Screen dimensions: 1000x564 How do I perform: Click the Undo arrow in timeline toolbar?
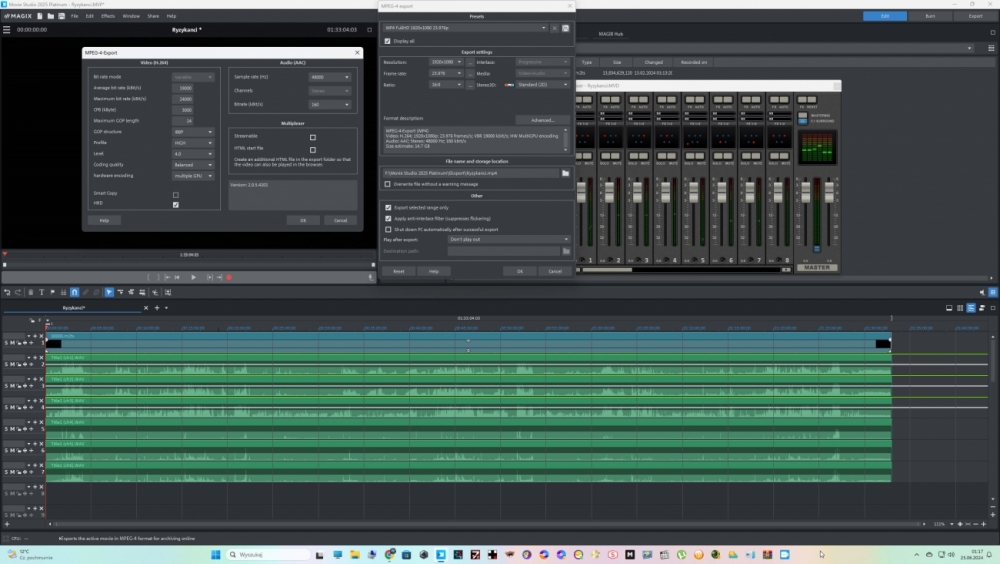point(7,293)
